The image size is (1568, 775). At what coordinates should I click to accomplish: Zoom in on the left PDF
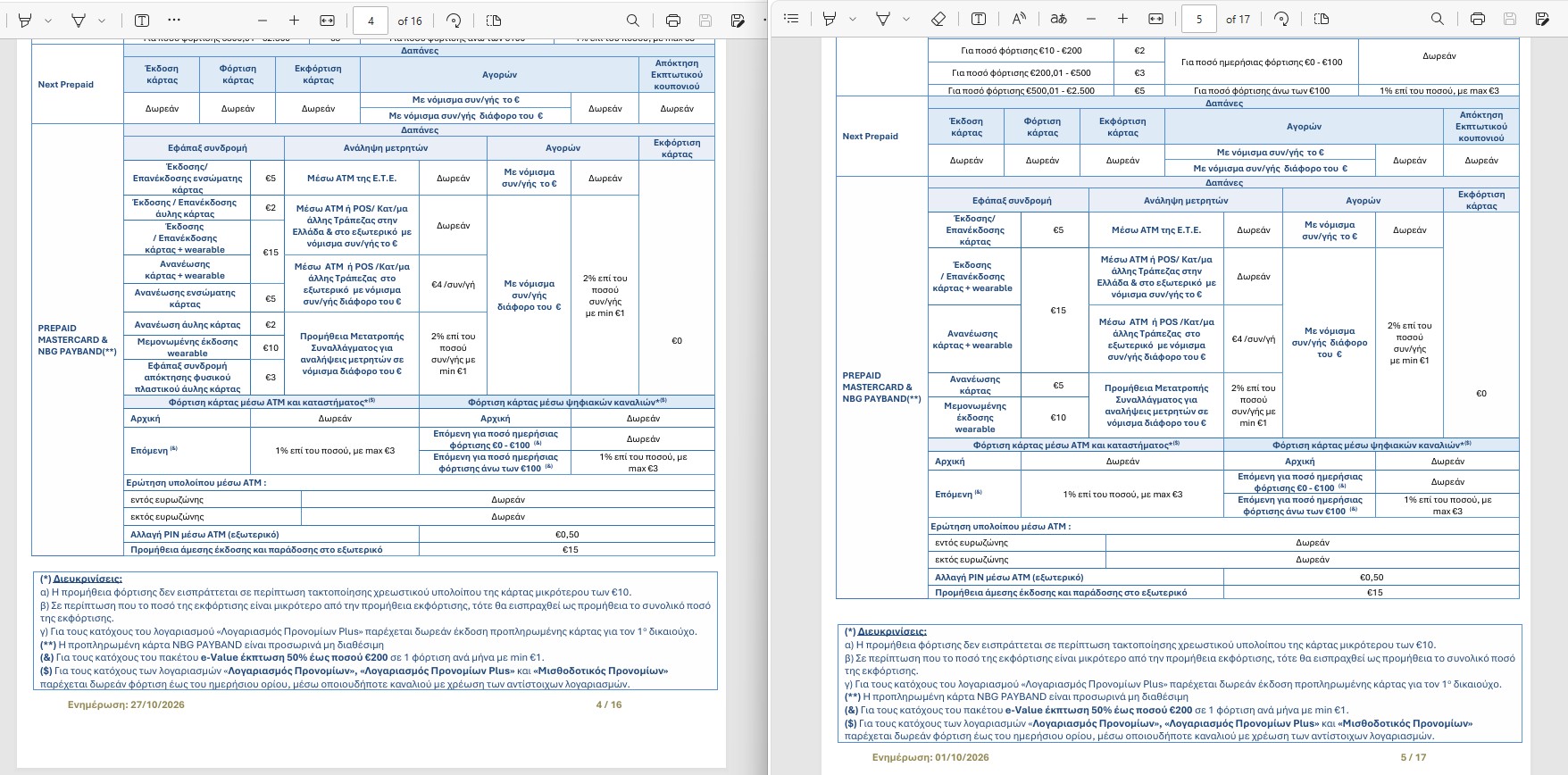(294, 20)
